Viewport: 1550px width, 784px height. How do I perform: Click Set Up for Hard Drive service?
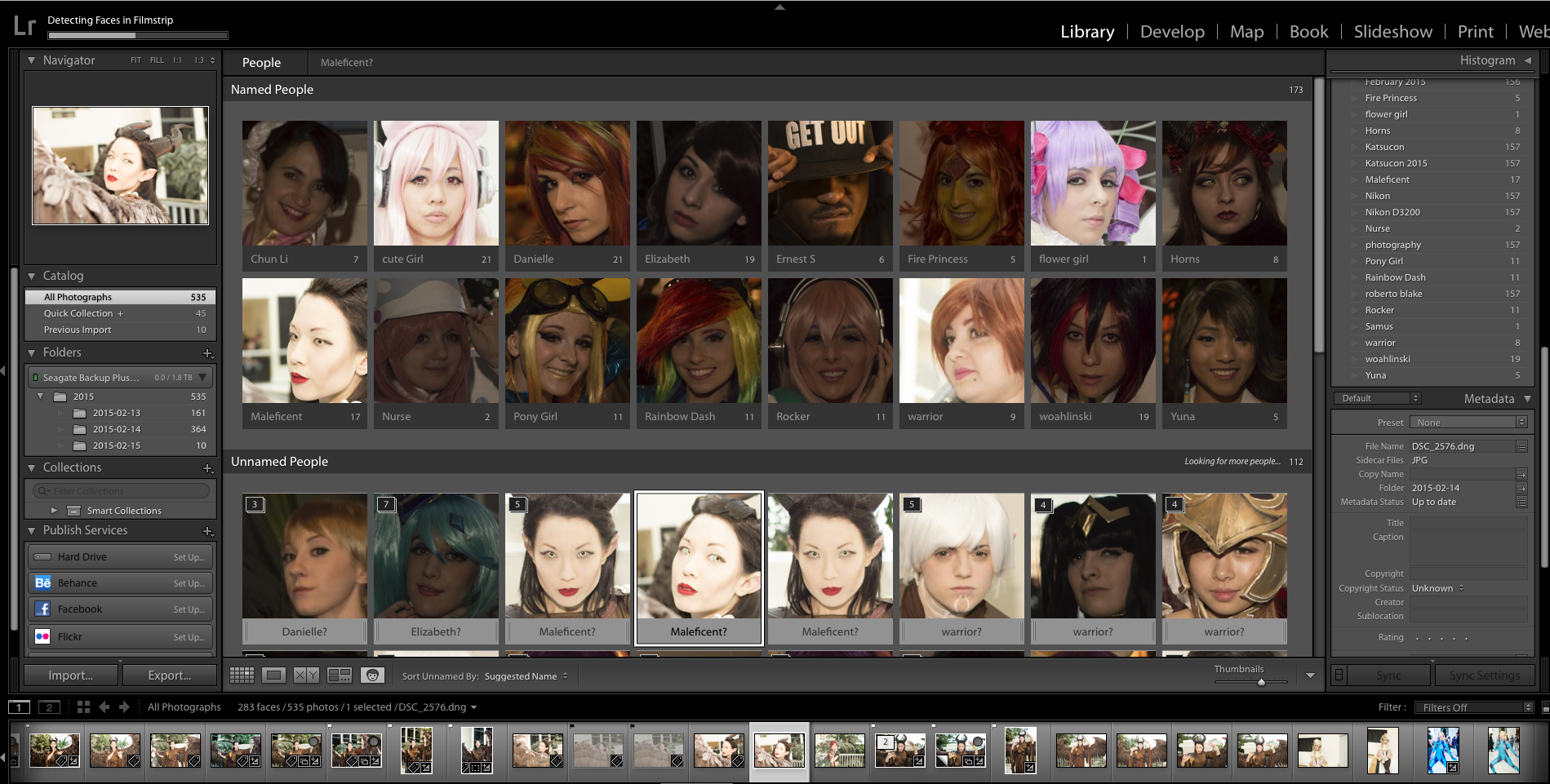(x=189, y=557)
